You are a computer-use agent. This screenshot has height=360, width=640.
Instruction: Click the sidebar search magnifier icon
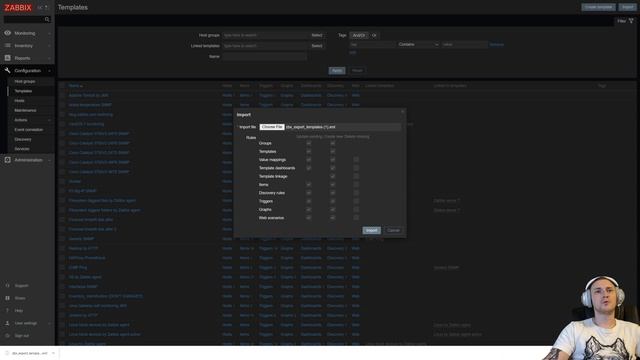tap(47, 20)
